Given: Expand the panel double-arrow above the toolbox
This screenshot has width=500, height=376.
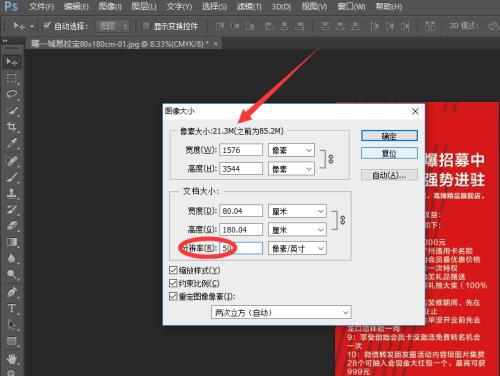Looking at the screenshot, I should click(x=5, y=41).
